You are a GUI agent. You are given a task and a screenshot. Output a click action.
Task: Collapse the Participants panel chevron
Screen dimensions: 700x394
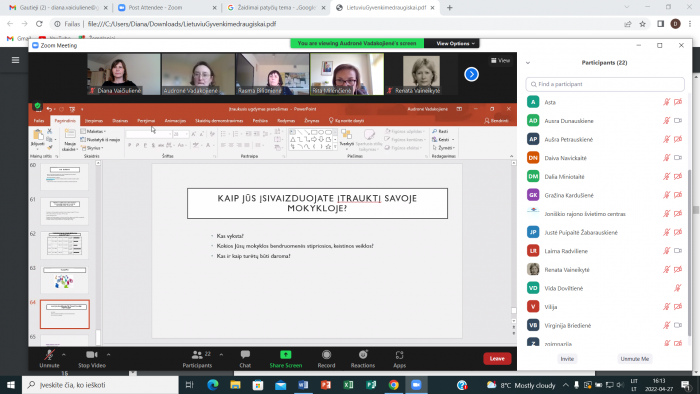[x=528, y=63]
